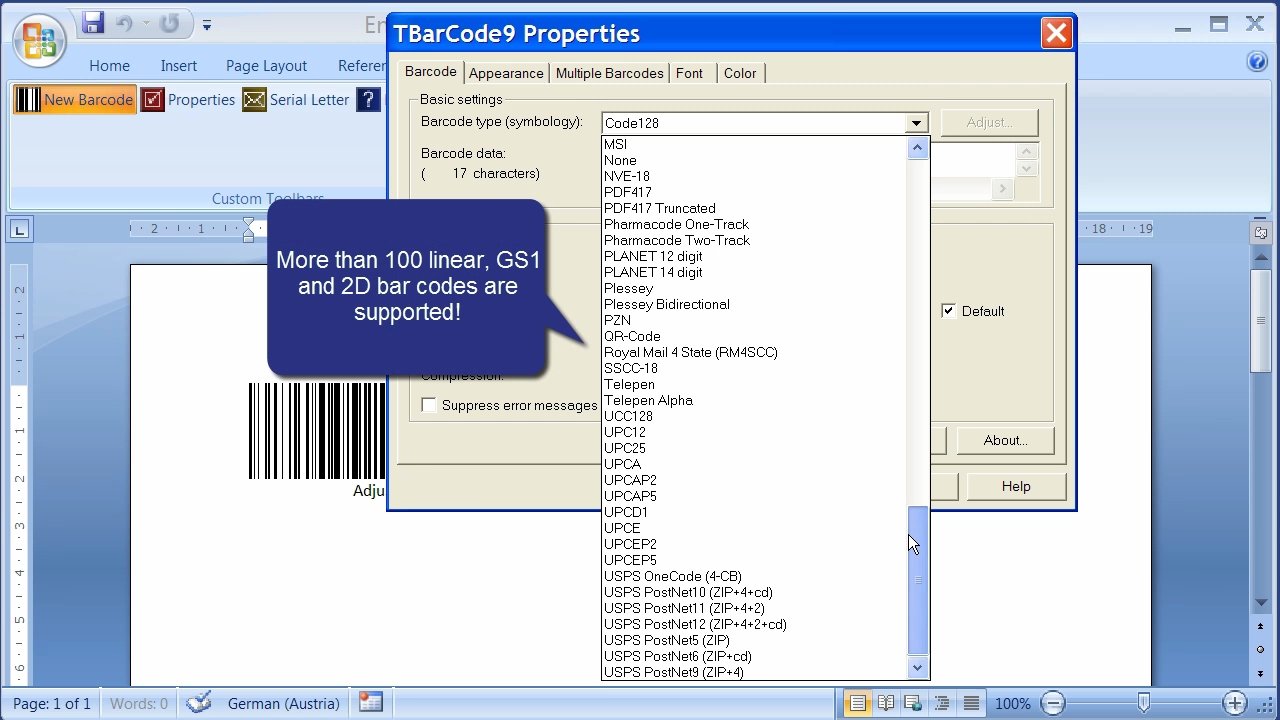The image size is (1280, 720).
Task: Switch to Outline view
Action: pos(942,703)
